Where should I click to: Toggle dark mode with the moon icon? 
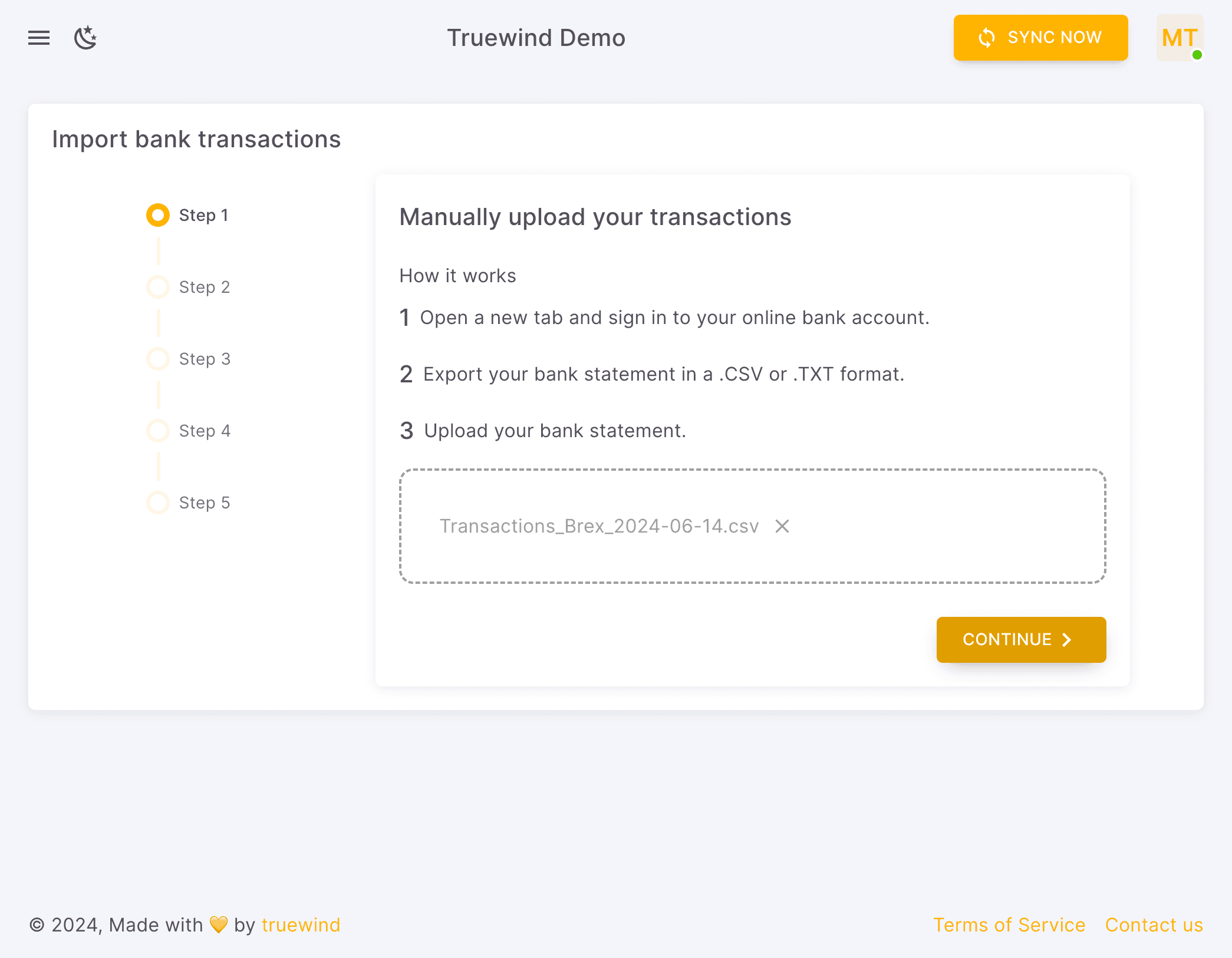(x=85, y=38)
